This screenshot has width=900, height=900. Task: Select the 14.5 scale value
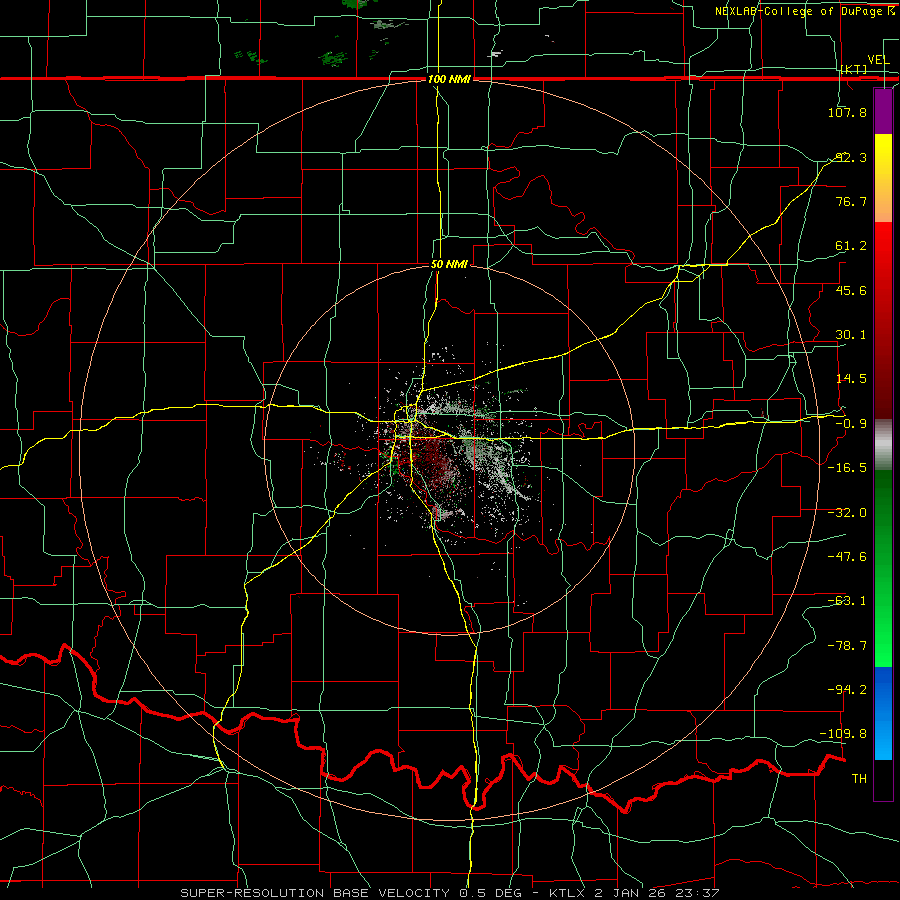click(850, 379)
